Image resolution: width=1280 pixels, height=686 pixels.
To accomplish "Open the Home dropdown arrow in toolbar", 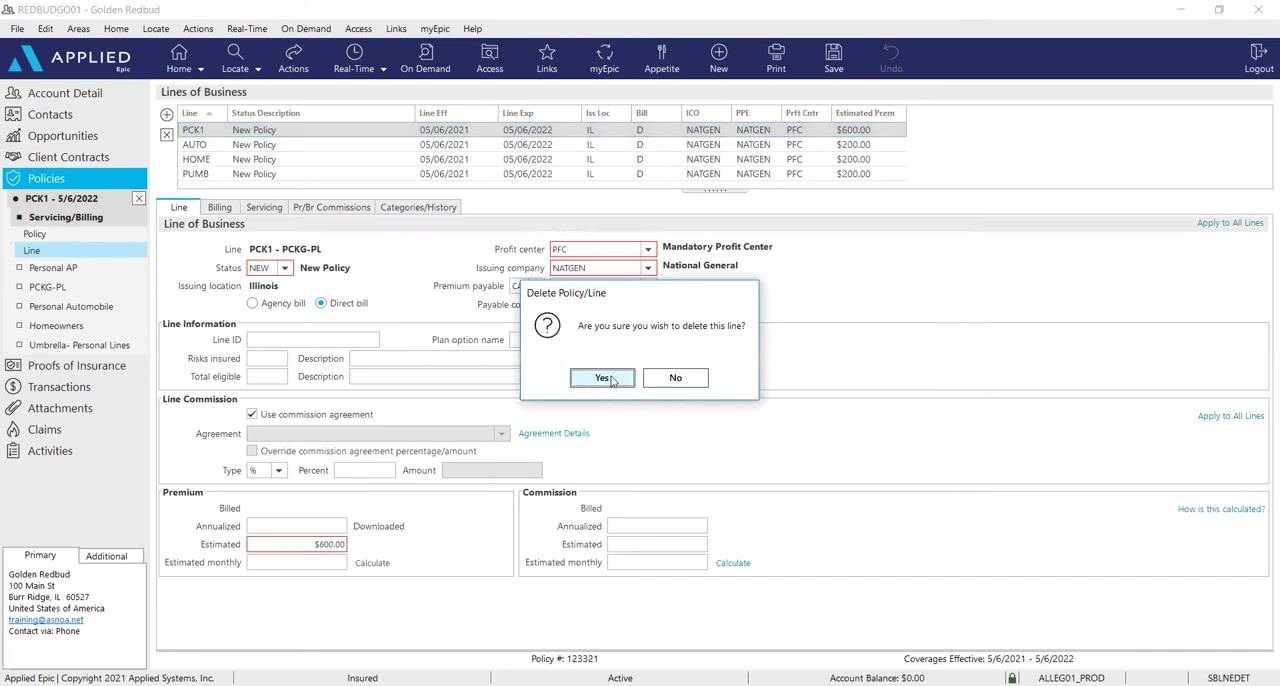I will pos(201,69).
